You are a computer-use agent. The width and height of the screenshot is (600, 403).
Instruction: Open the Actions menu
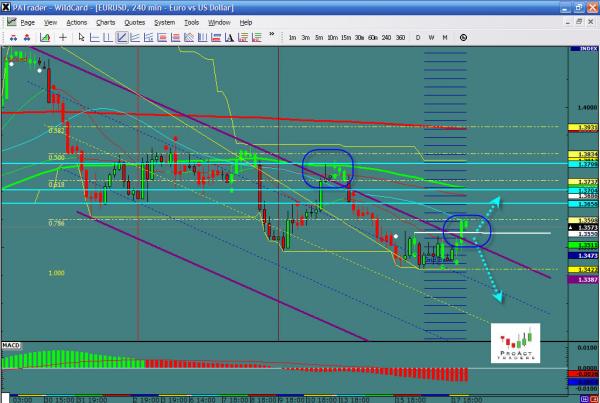[x=77, y=23]
